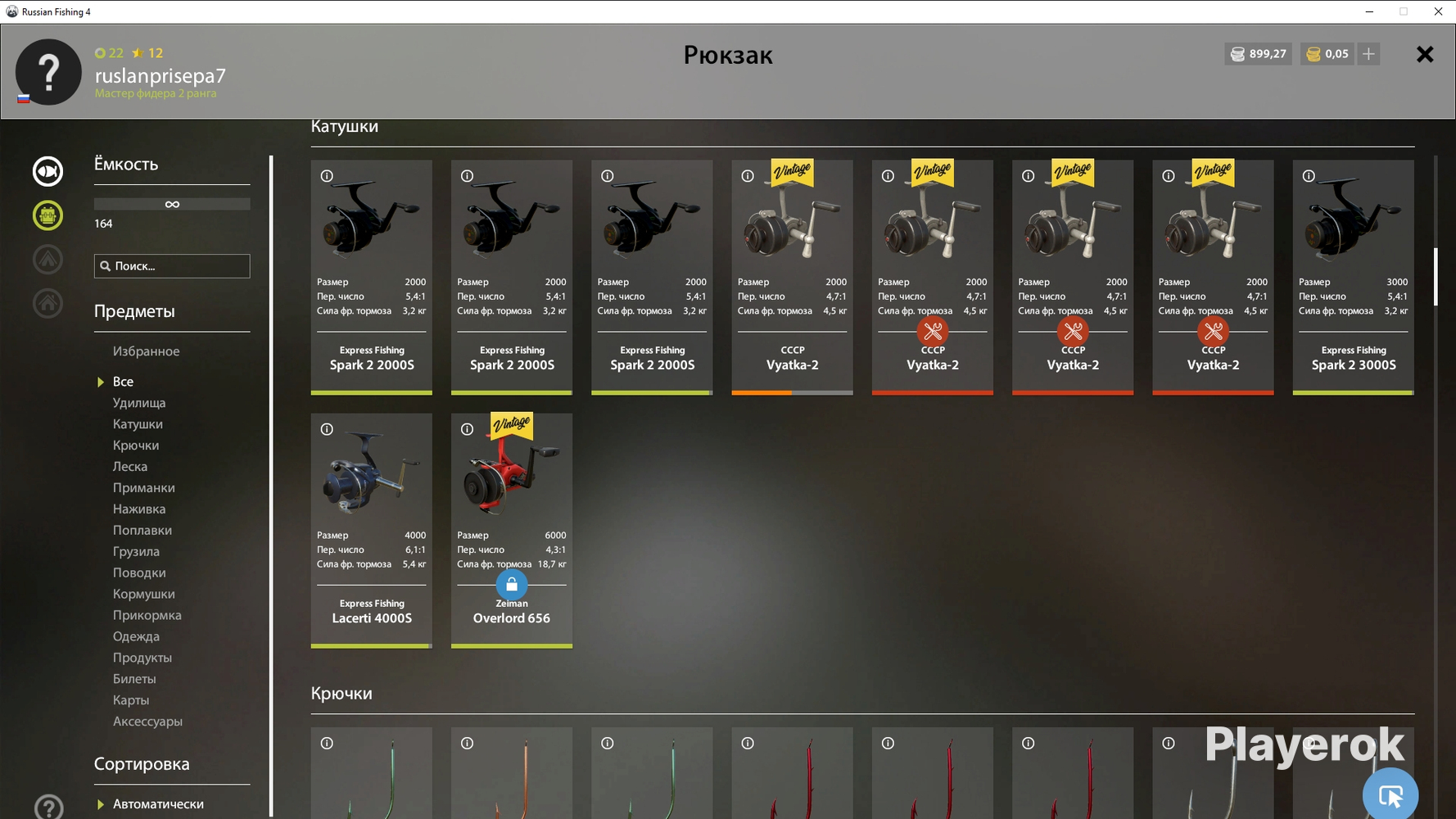Click the player avatar question mark
Image resolution: width=1456 pixels, height=819 pixels.
pos(48,72)
